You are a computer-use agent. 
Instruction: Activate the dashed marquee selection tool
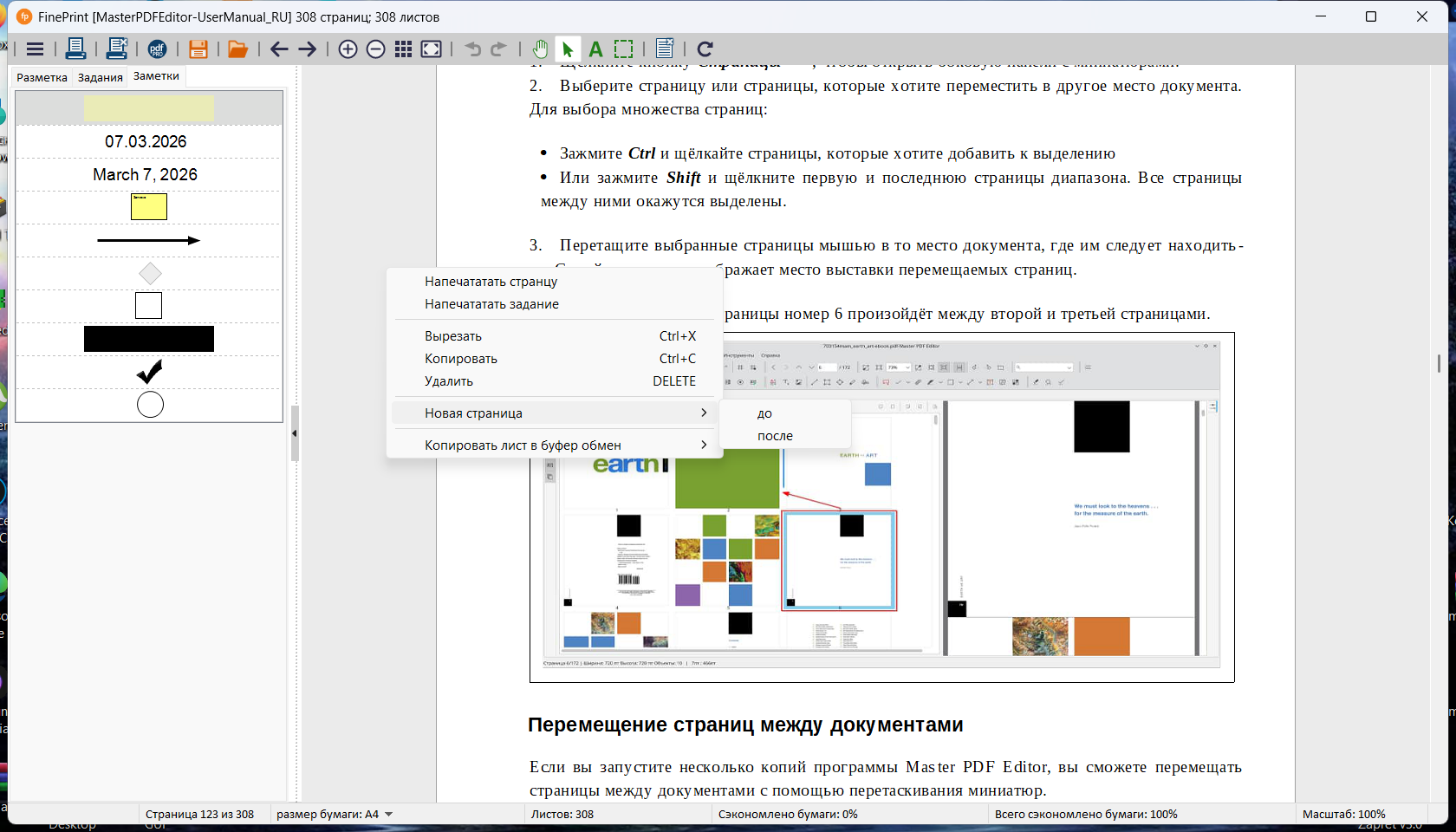pyautogui.click(x=623, y=49)
